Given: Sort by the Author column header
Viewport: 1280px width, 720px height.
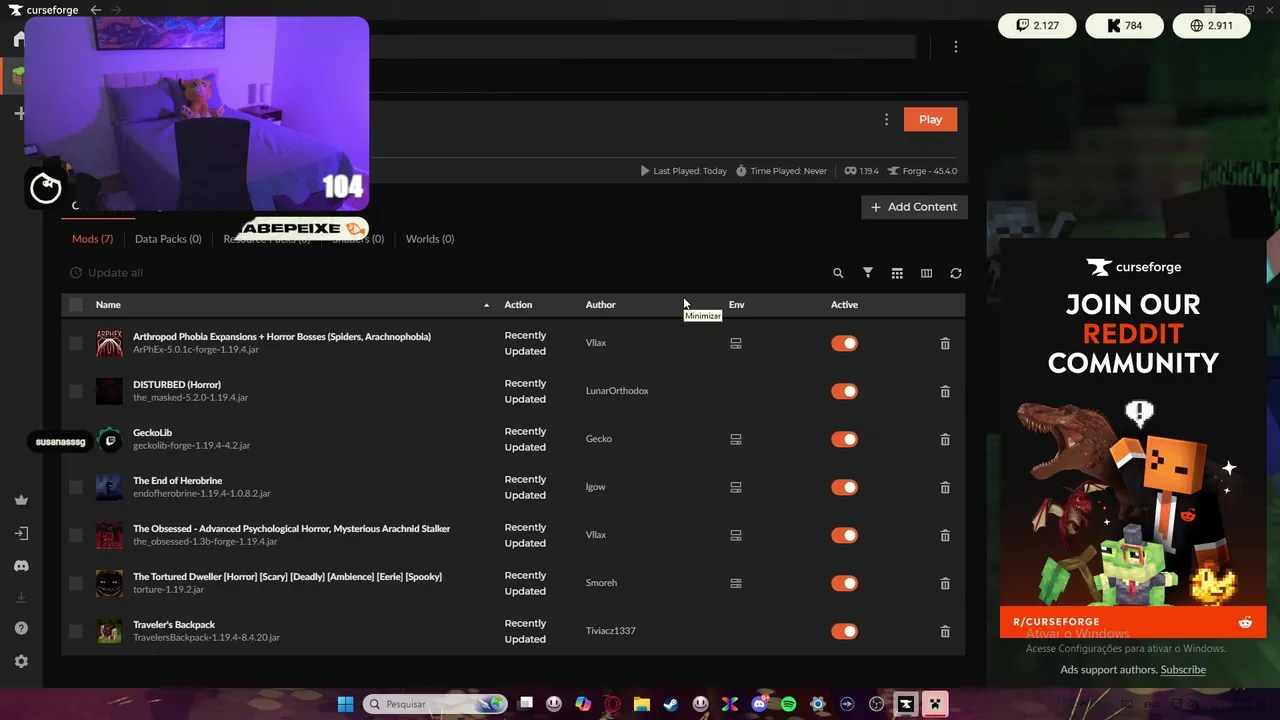Looking at the screenshot, I should click(600, 304).
